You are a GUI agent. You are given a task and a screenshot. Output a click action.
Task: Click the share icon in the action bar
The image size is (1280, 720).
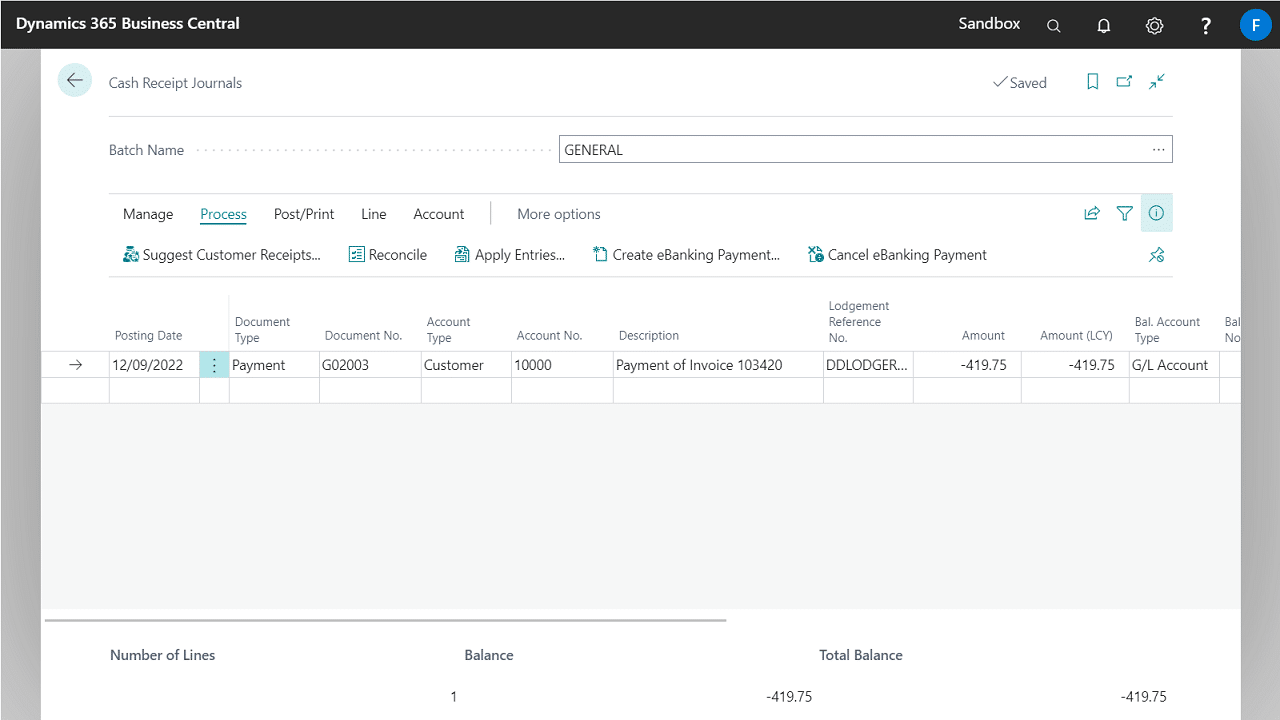(x=1092, y=213)
